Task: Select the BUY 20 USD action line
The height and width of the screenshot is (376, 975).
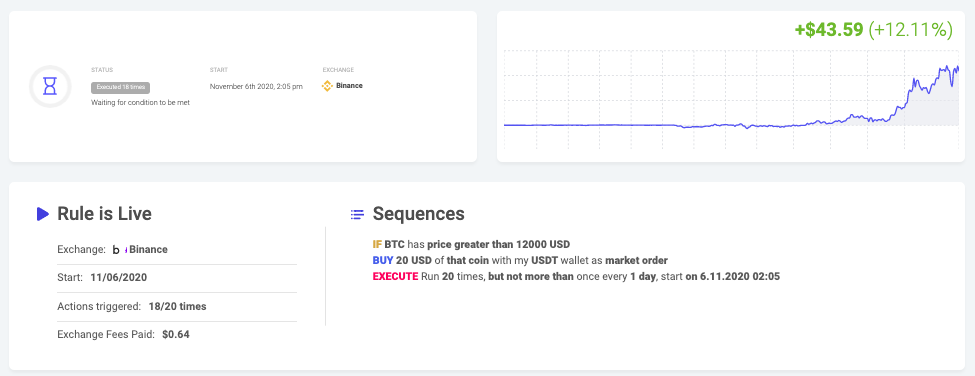Action: (520, 260)
